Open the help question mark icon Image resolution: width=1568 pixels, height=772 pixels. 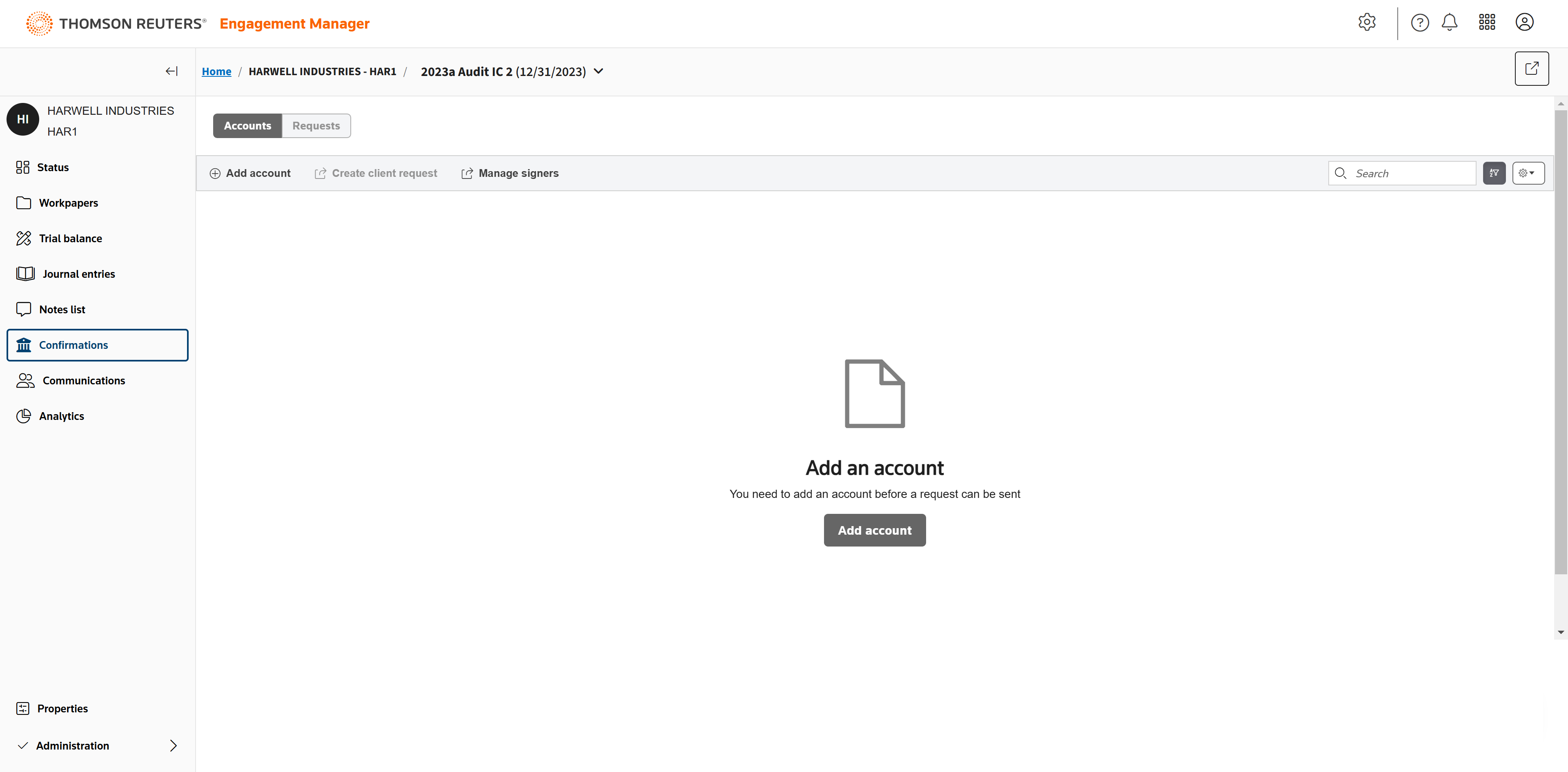coord(1419,22)
